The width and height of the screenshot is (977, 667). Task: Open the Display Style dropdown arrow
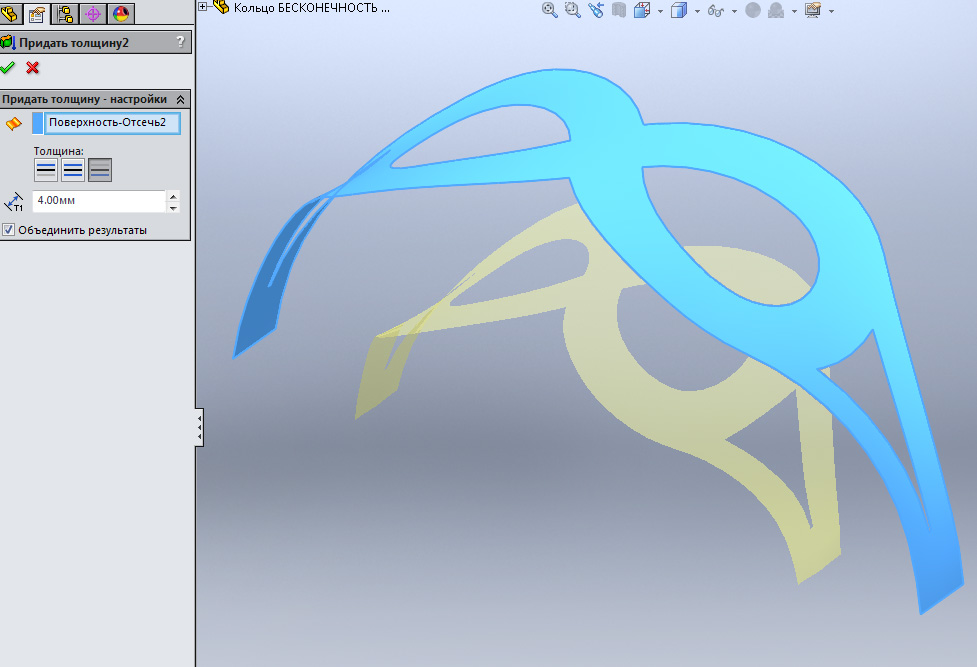696,11
